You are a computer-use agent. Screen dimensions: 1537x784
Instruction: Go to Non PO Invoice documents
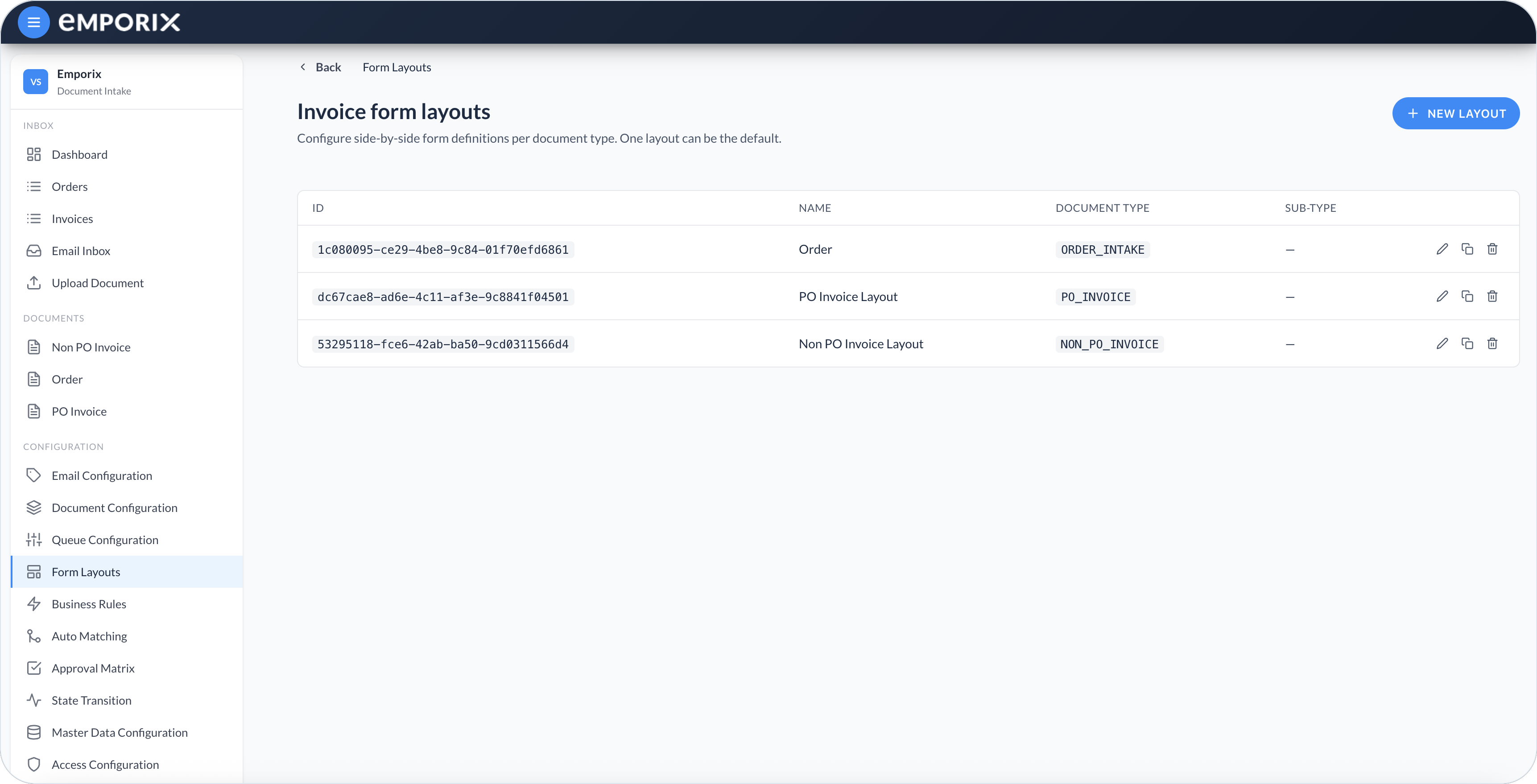coord(127,347)
